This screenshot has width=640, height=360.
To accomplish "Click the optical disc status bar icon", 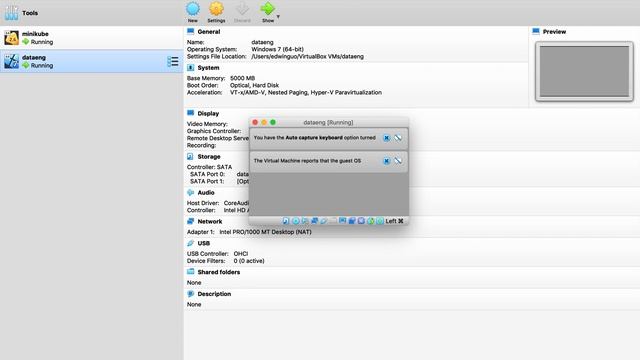I will [x=296, y=221].
